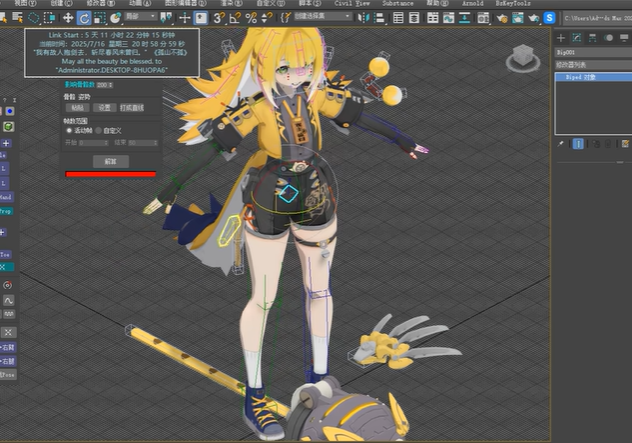Viewport: 632px width, 443px height.
Task: Open the 视图 menu
Action: pos(25,3)
